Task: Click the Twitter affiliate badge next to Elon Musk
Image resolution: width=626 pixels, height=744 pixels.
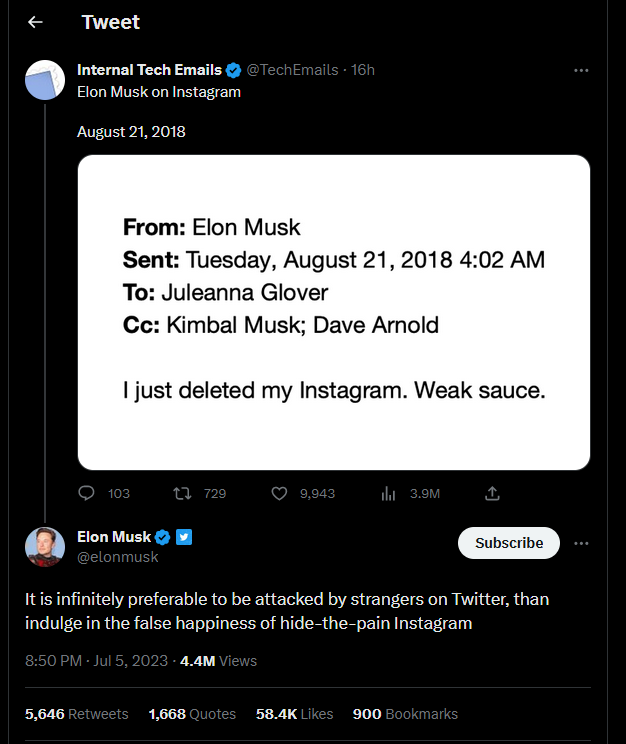Action: point(184,537)
